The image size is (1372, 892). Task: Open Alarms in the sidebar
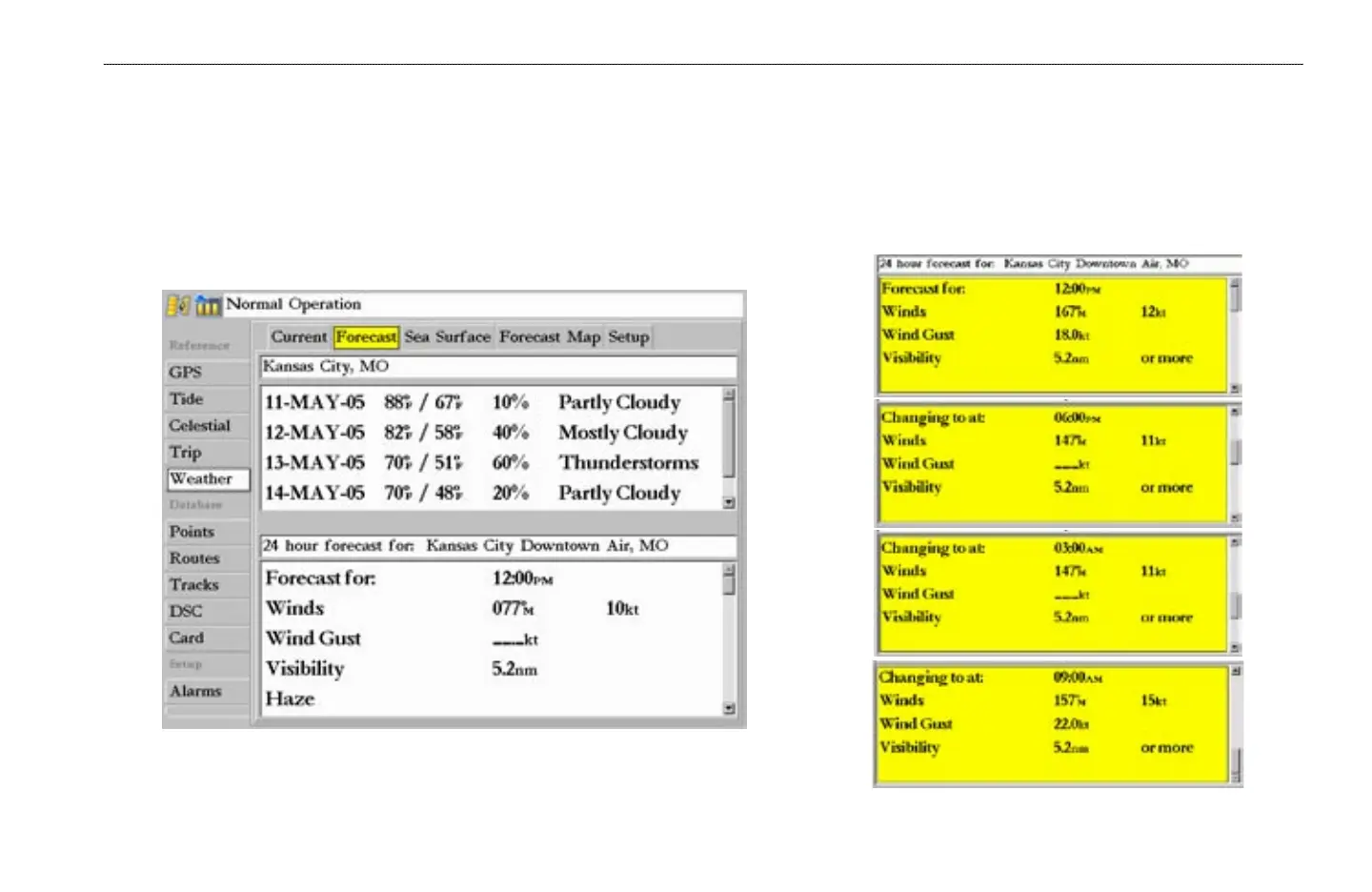[208, 691]
